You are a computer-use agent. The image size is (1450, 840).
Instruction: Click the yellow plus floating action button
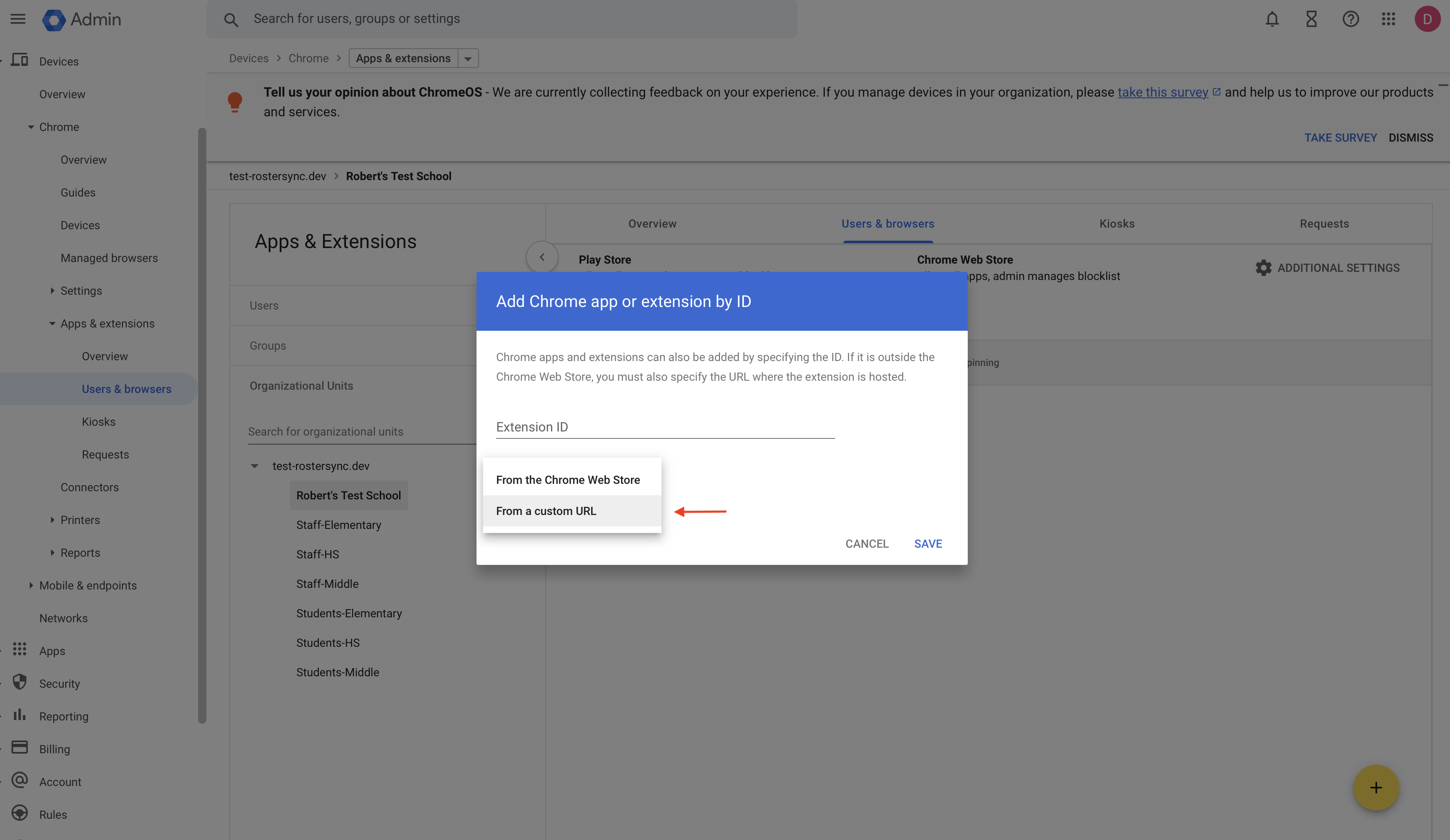(x=1376, y=788)
